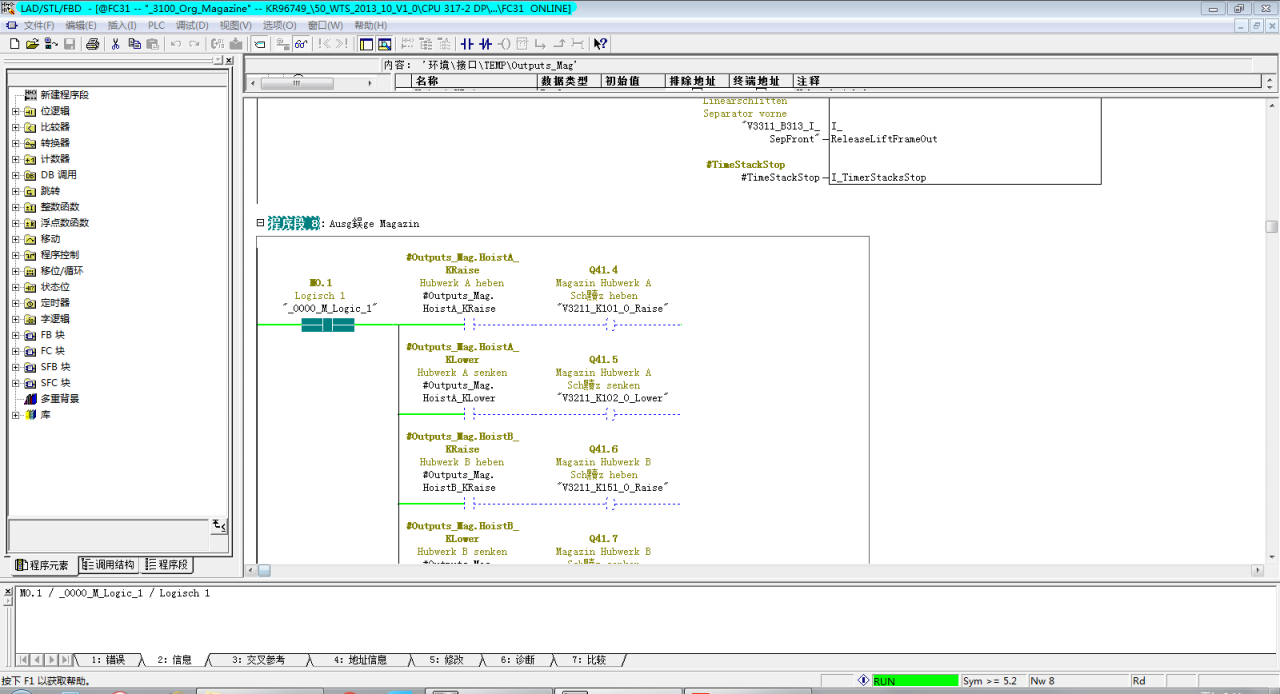The height and width of the screenshot is (694, 1280).
Task: Select the 4: 地址信息 output tab
Action: (x=360, y=660)
